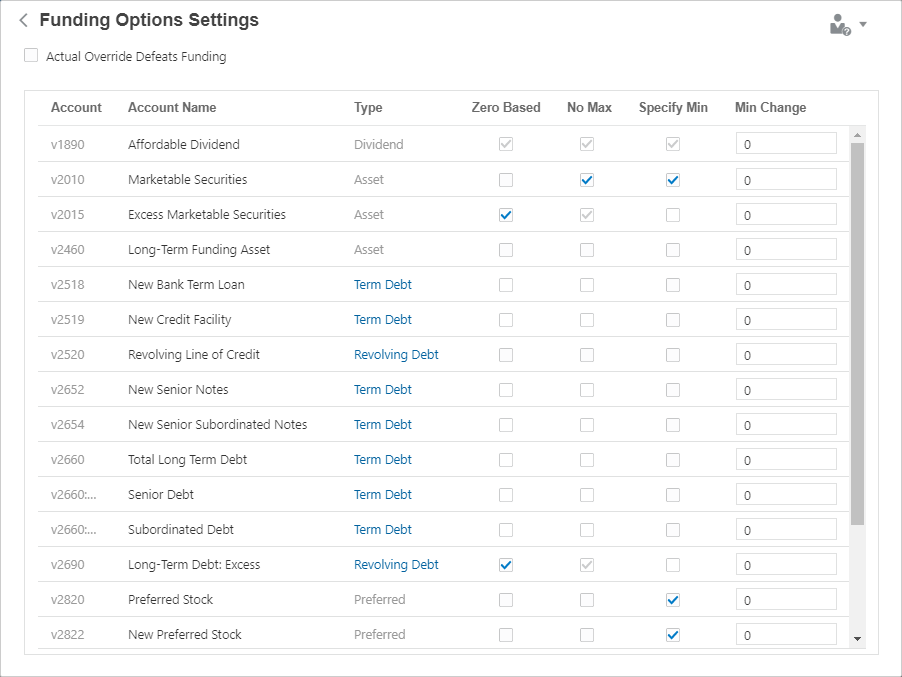Image resolution: width=902 pixels, height=677 pixels.
Task: Open Term Debt link for New Senior Notes
Action: [383, 389]
